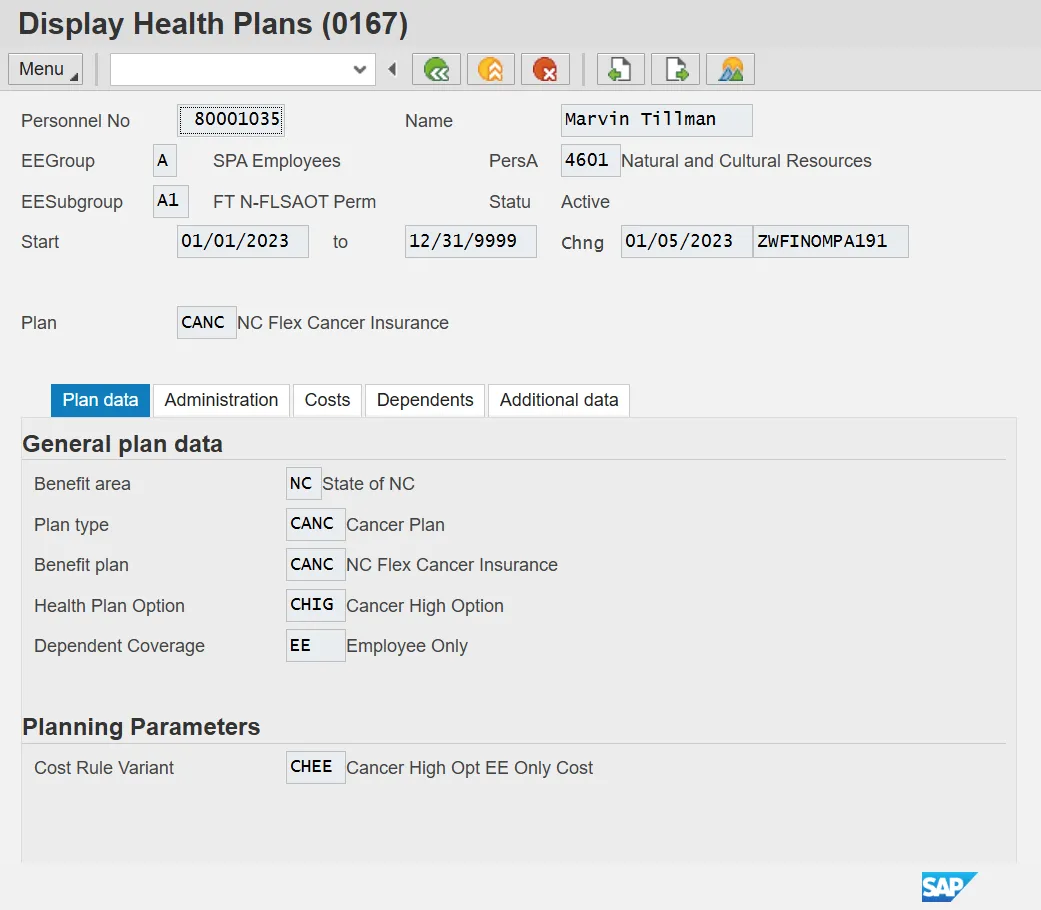Screen dimensions: 1041x910
Task: Click the Personnel No label
Action: [x=76, y=121]
